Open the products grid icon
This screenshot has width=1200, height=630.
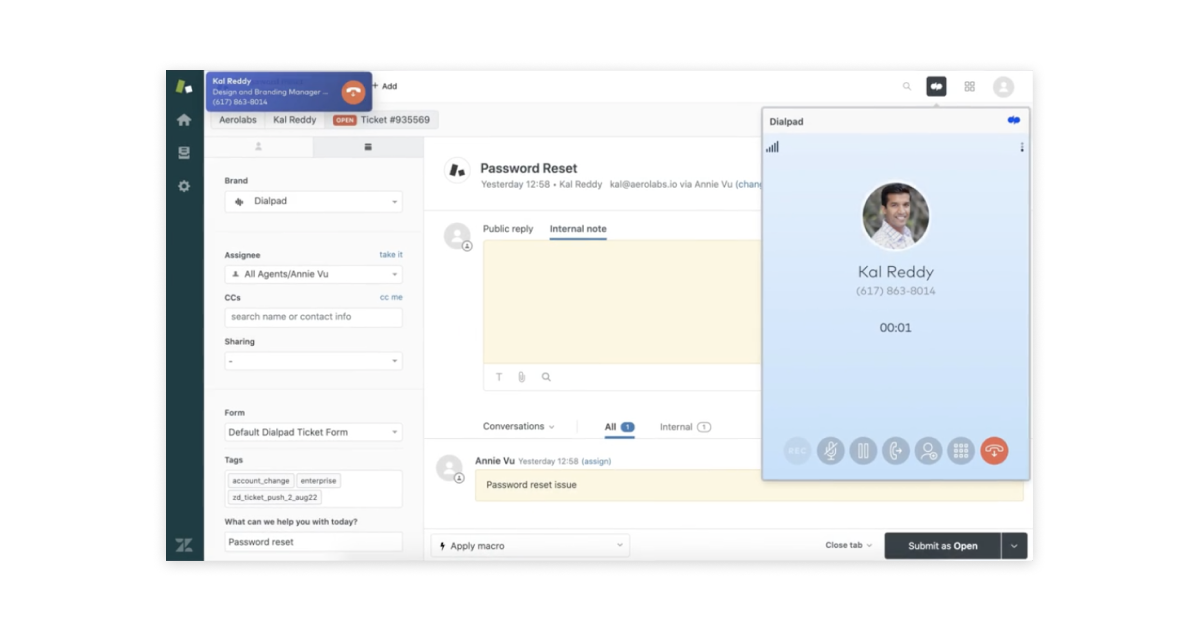pyautogui.click(x=969, y=87)
